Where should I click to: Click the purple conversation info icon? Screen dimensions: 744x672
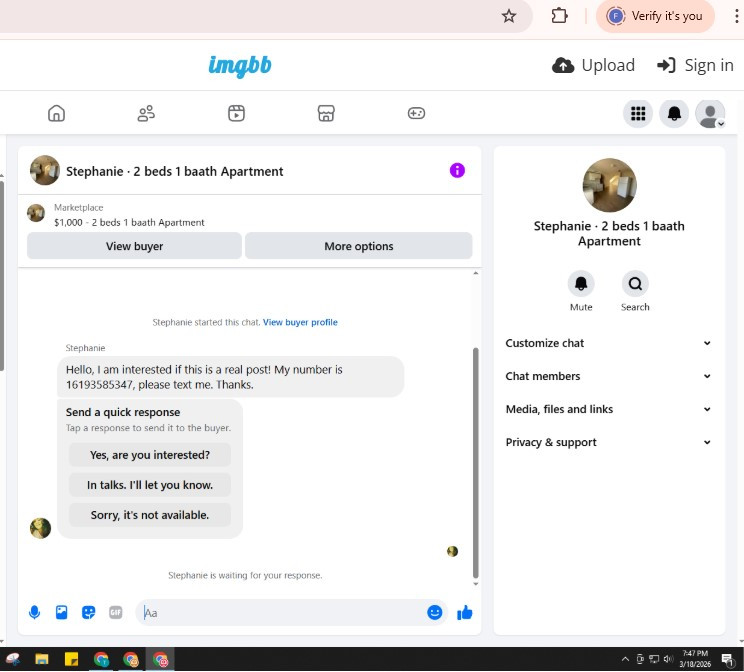pyautogui.click(x=457, y=170)
